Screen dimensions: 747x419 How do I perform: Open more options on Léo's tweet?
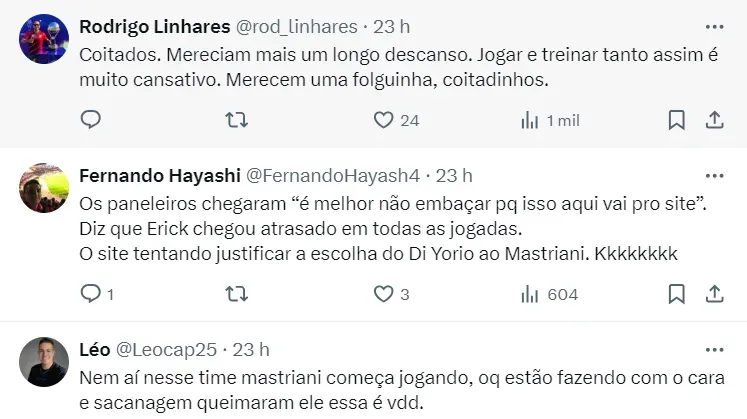pyautogui.click(x=714, y=349)
